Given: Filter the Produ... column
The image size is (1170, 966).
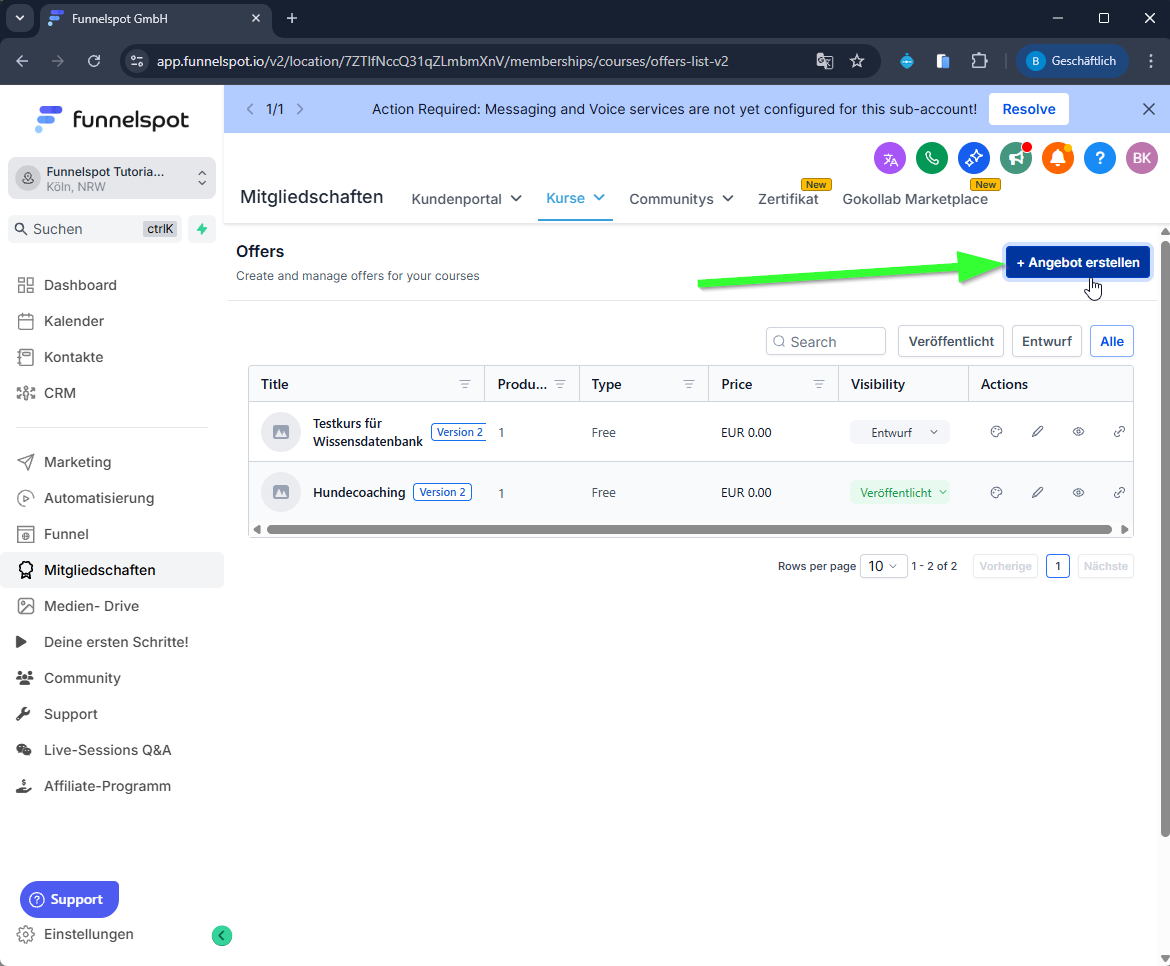Looking at the screenshot, I should tap(560, 384).
